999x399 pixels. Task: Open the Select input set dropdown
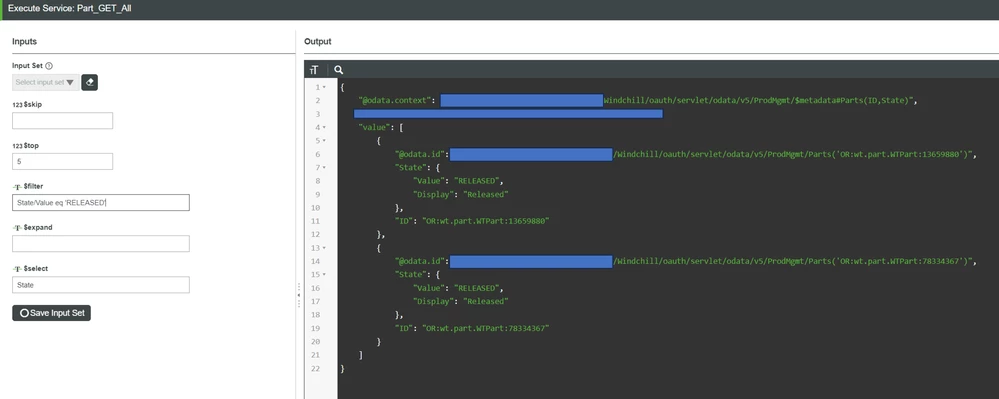(45, 82)
